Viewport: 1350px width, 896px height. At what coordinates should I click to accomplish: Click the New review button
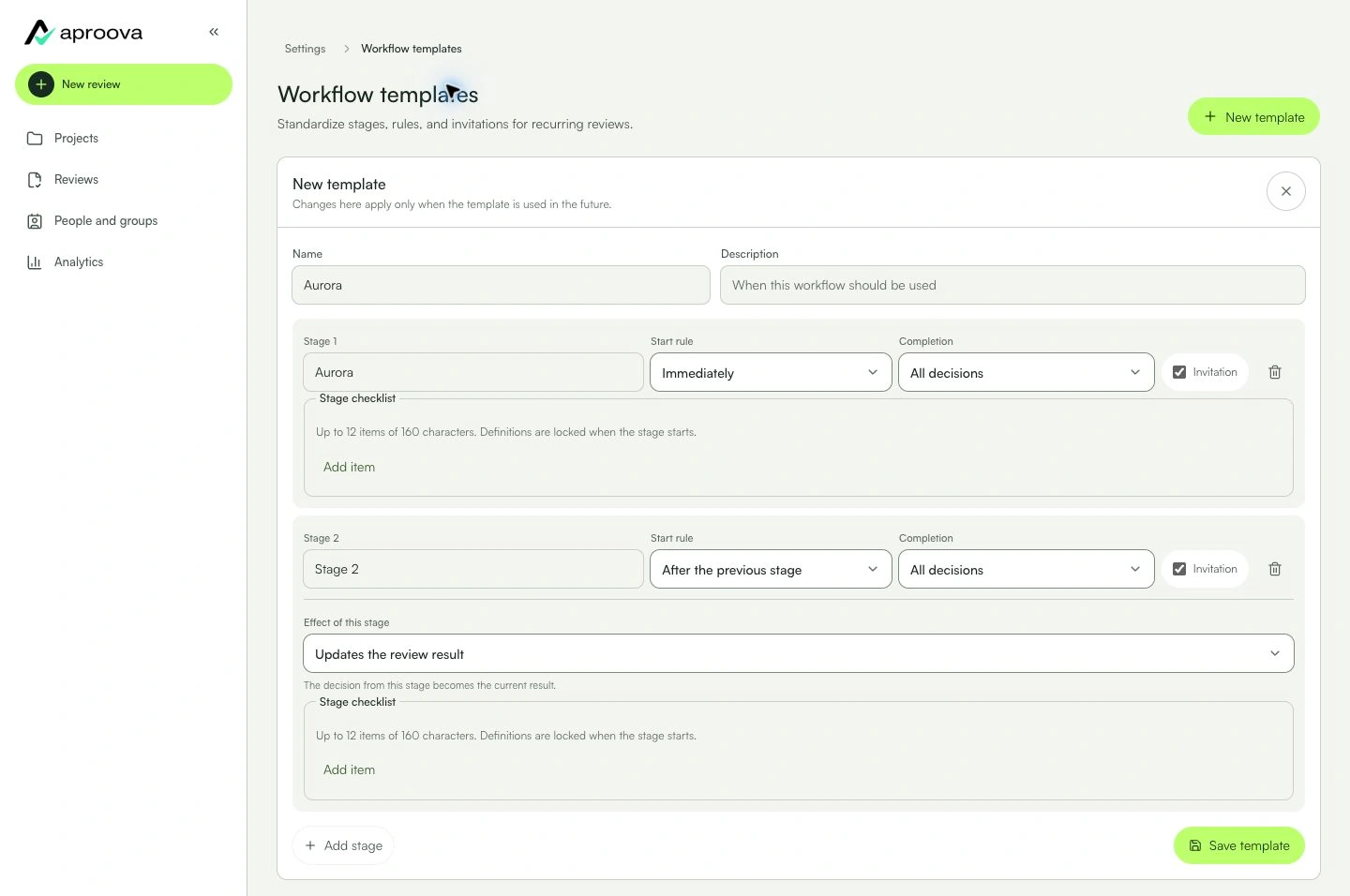pyautogui.click(x=124, y=84)
